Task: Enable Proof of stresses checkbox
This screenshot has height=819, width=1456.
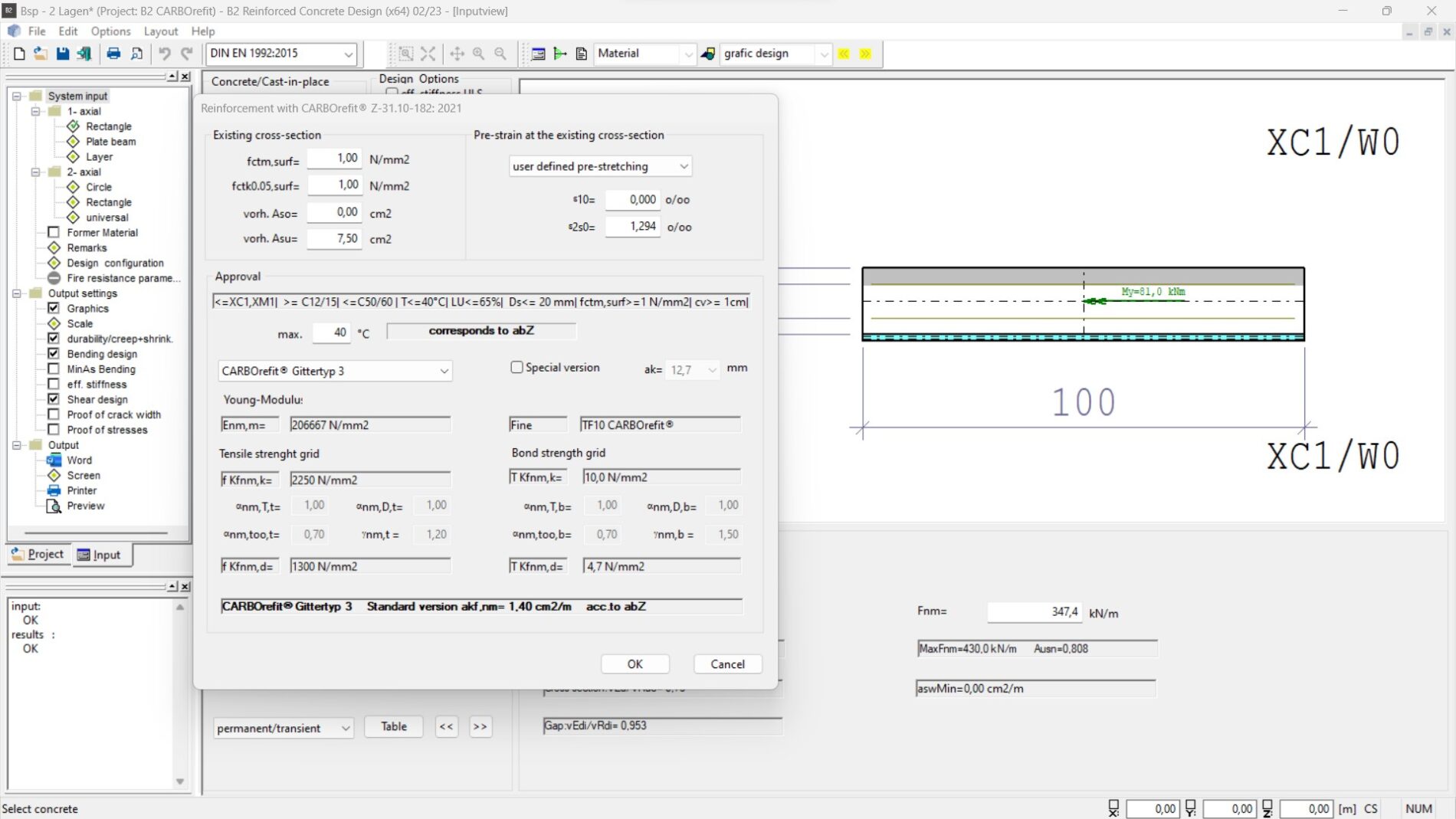Action: [54, 430]
